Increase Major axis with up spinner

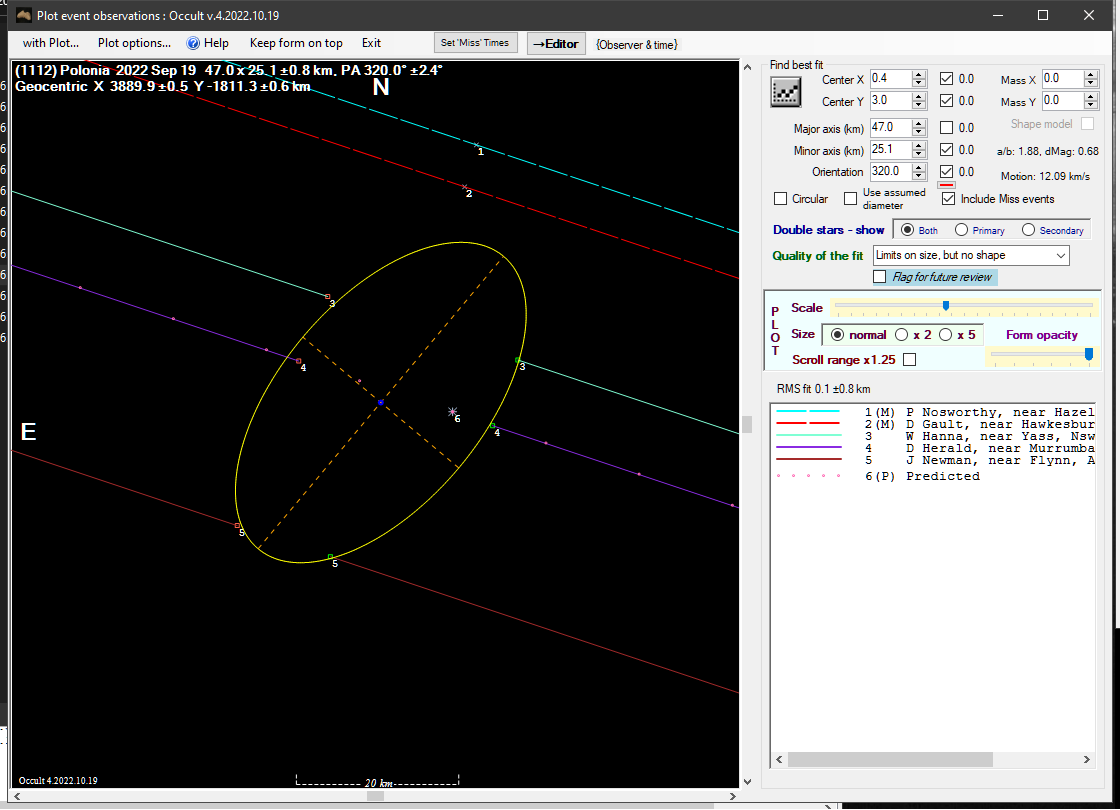click(x=919, y=124)
